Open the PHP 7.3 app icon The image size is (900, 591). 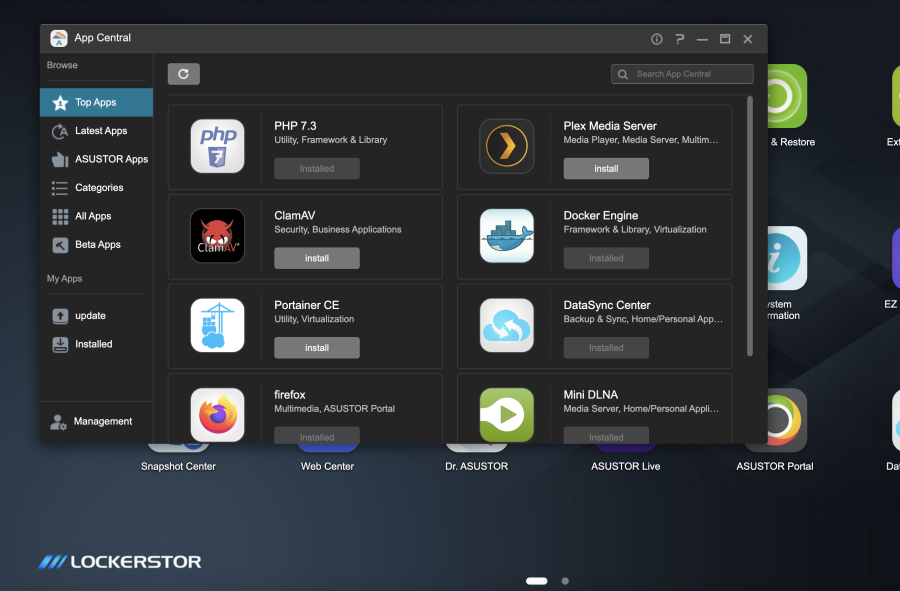(x=217, y=146)
